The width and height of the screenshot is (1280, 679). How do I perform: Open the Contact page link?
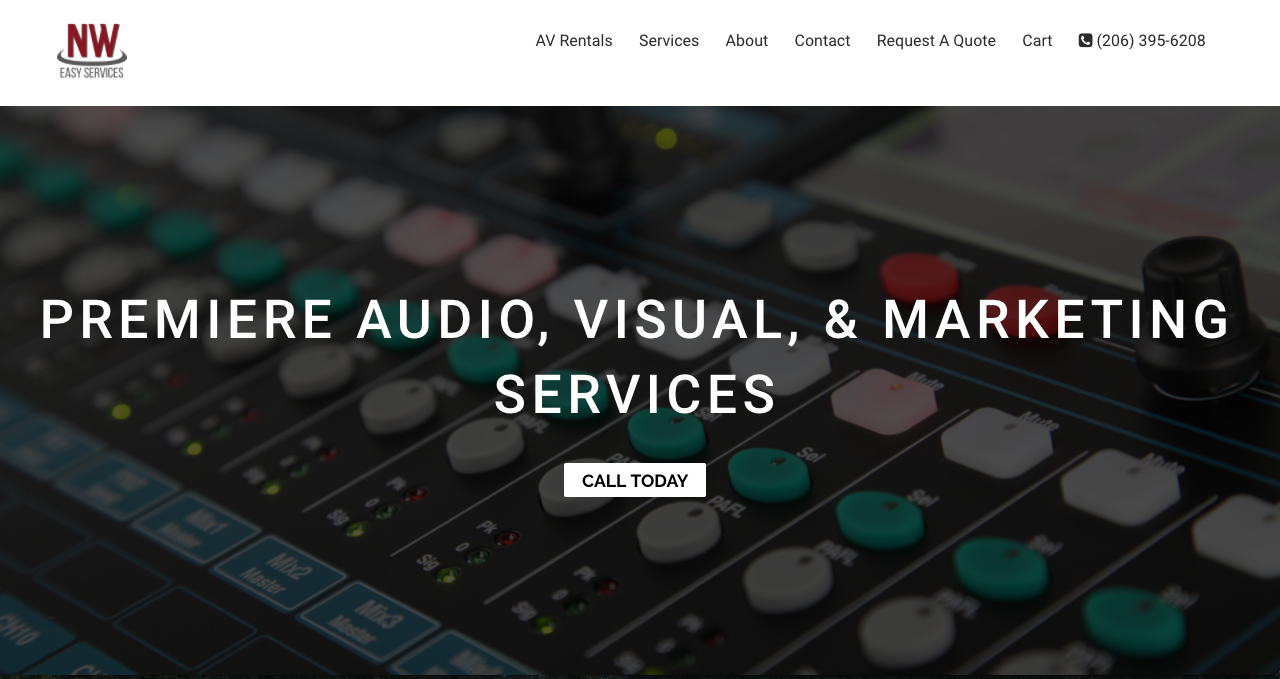coord(822,41)
